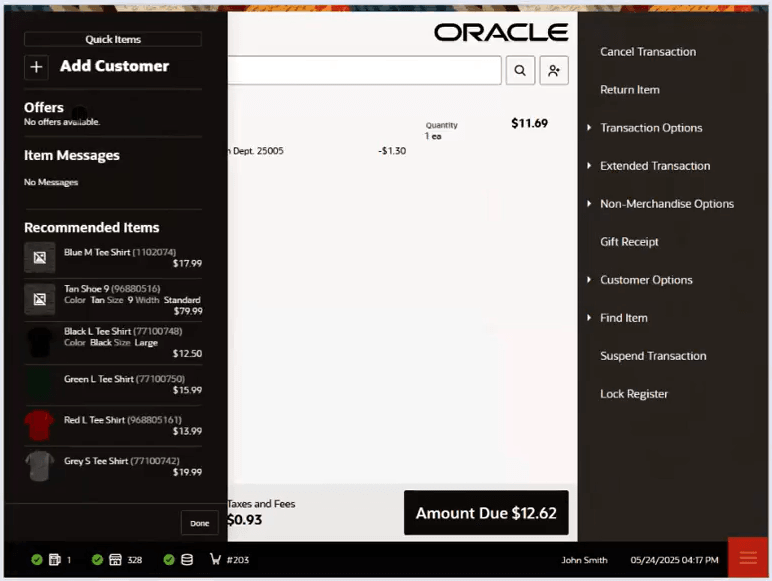Screen dimensions: 772x581
Task: Expand Extended Transaction submenu
Action: point(655,166)
